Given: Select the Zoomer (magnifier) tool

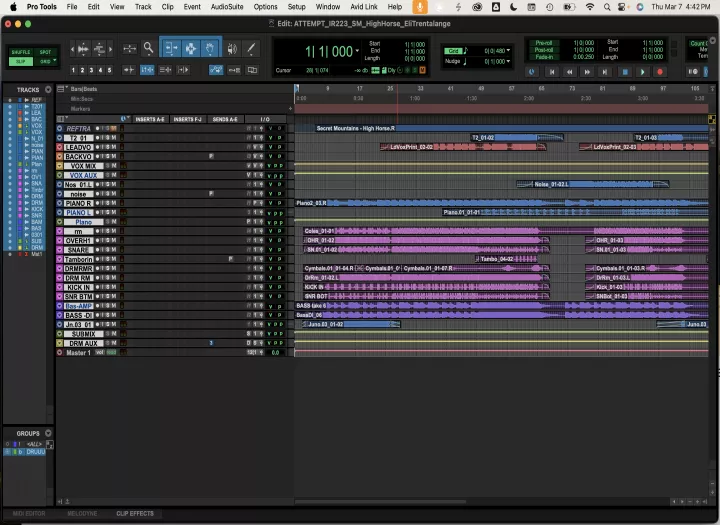Looking at the screenshot, I should click(148, 48).
